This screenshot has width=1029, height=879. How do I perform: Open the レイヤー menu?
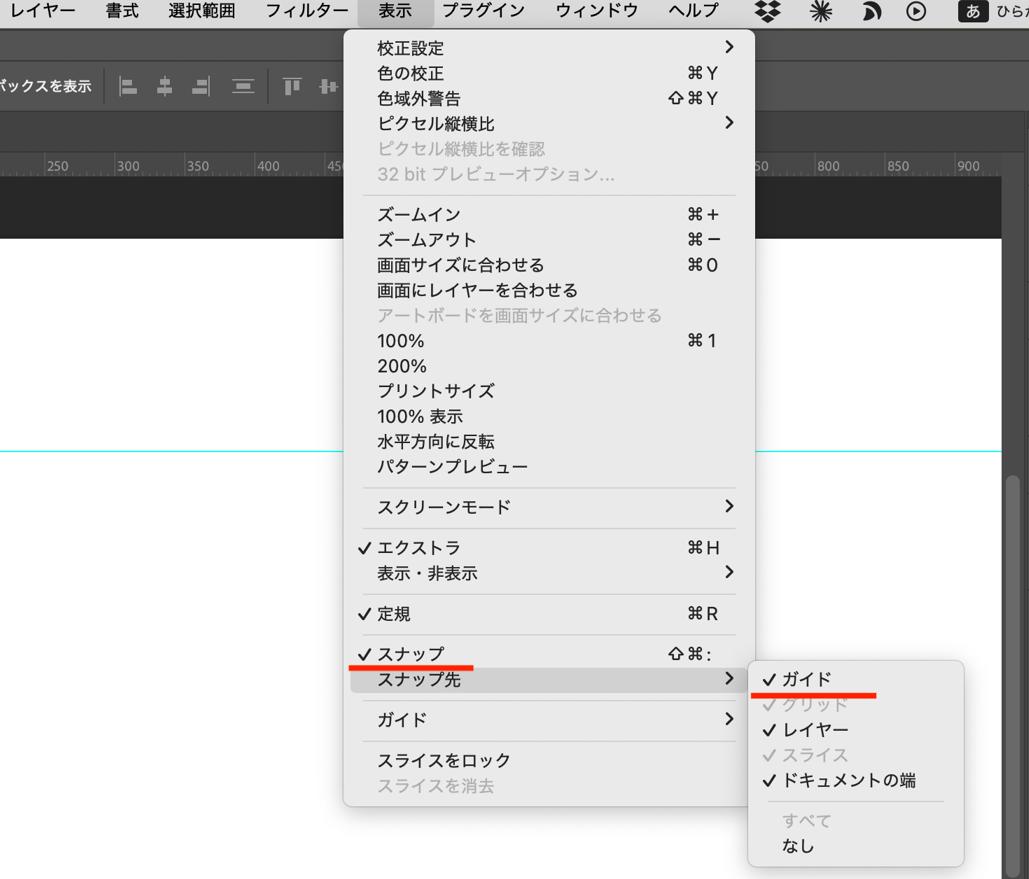click(x=43, y=11)
